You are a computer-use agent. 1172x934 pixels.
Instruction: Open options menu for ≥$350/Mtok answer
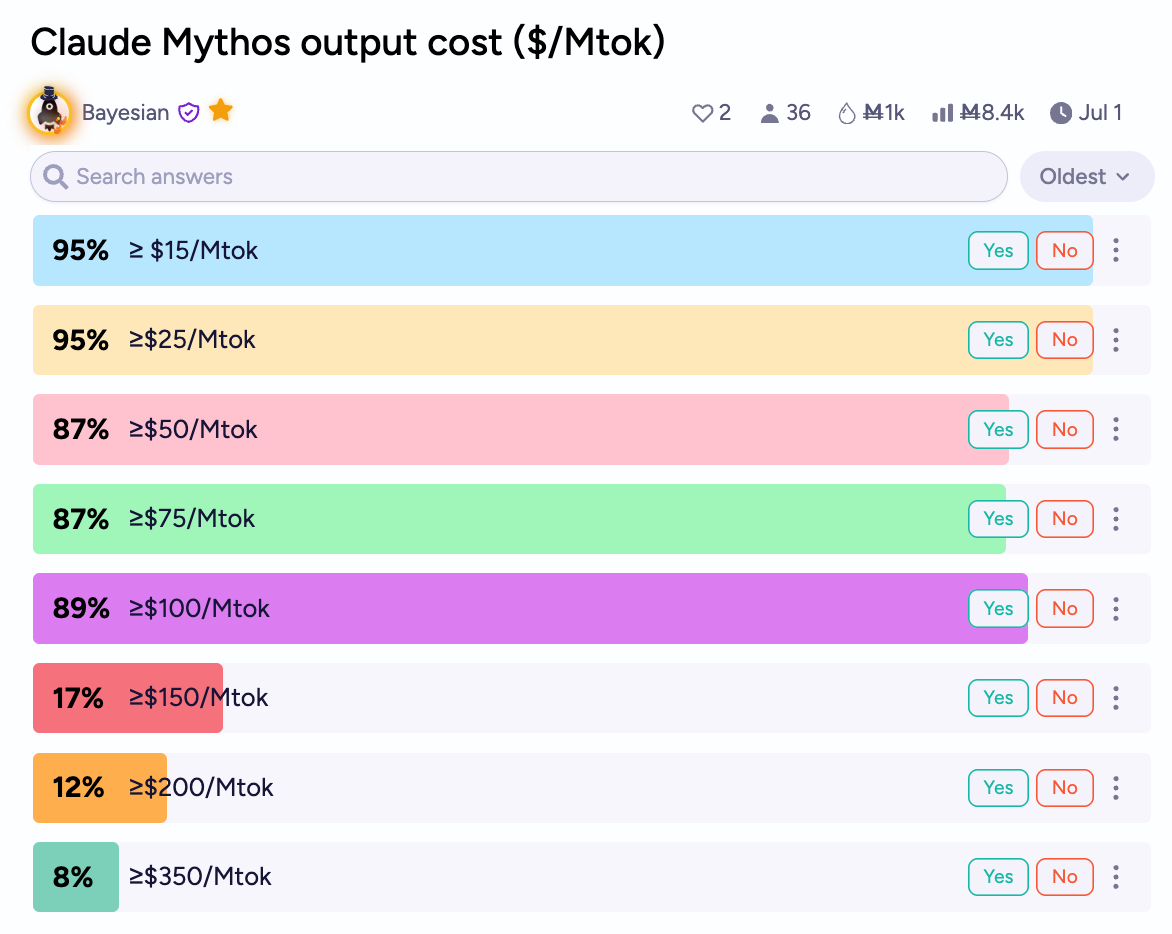(1115, 876)
